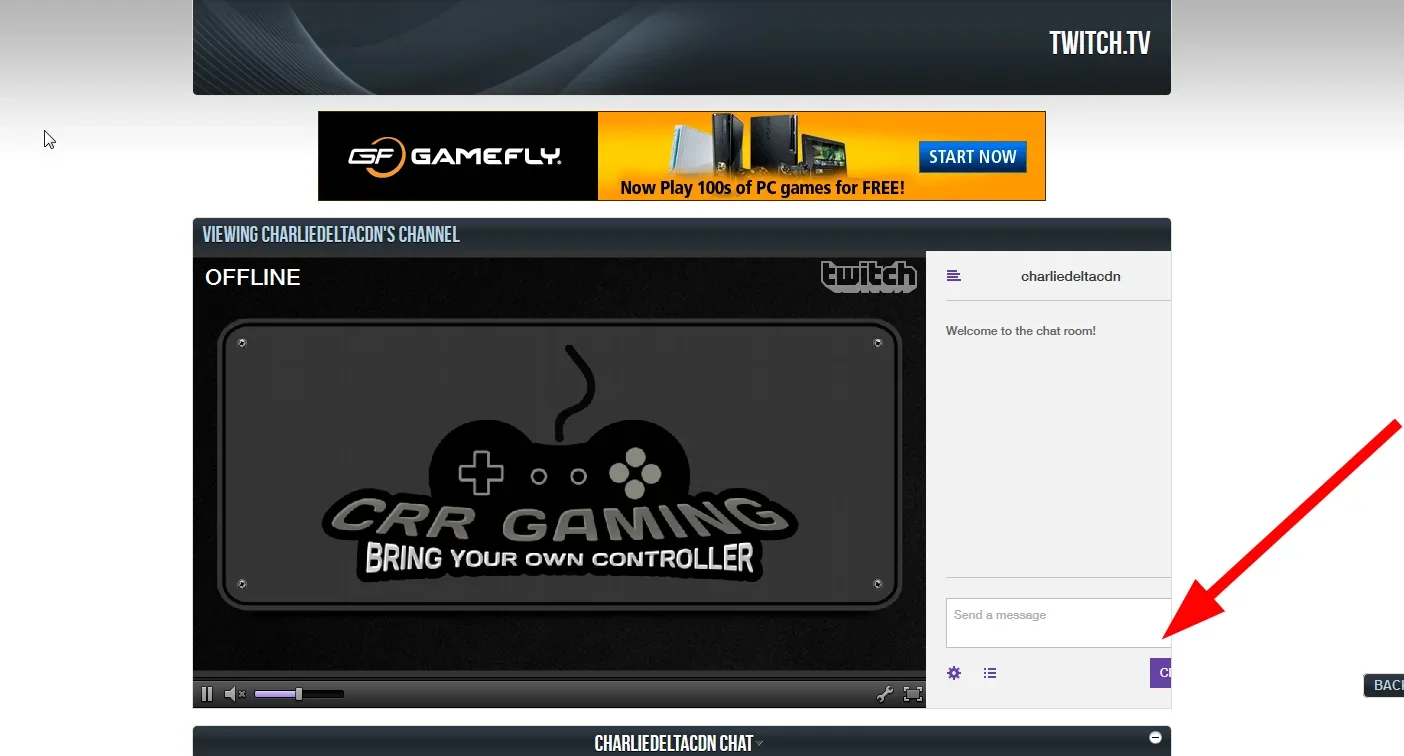Click the Twitch.tv banner title

coord(1099,43)
